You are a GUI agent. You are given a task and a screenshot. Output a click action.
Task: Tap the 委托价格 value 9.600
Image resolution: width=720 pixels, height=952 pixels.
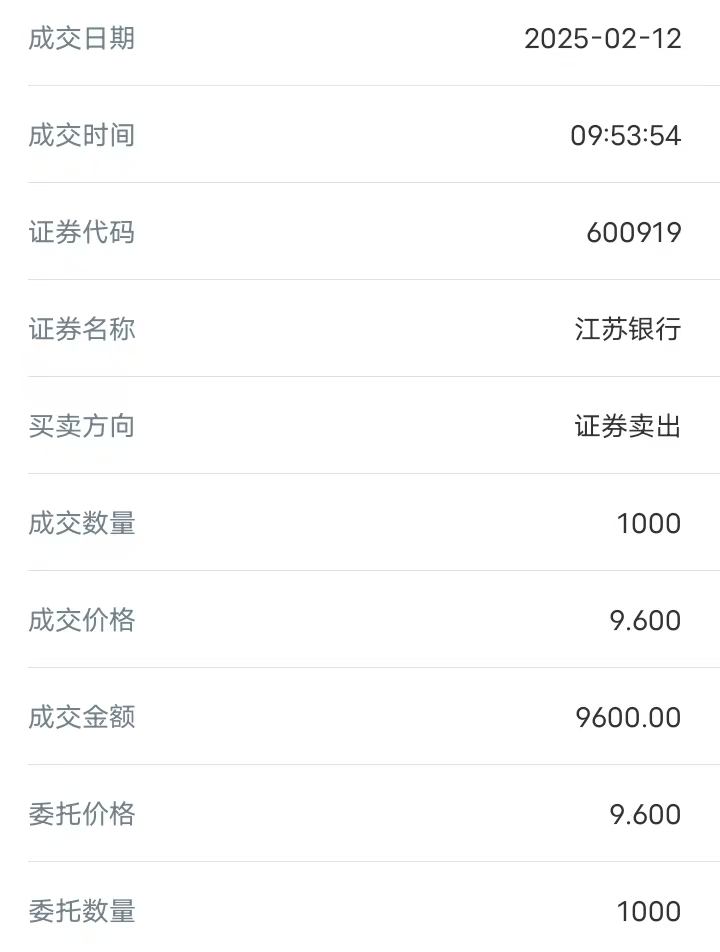[x=645, y=815]
